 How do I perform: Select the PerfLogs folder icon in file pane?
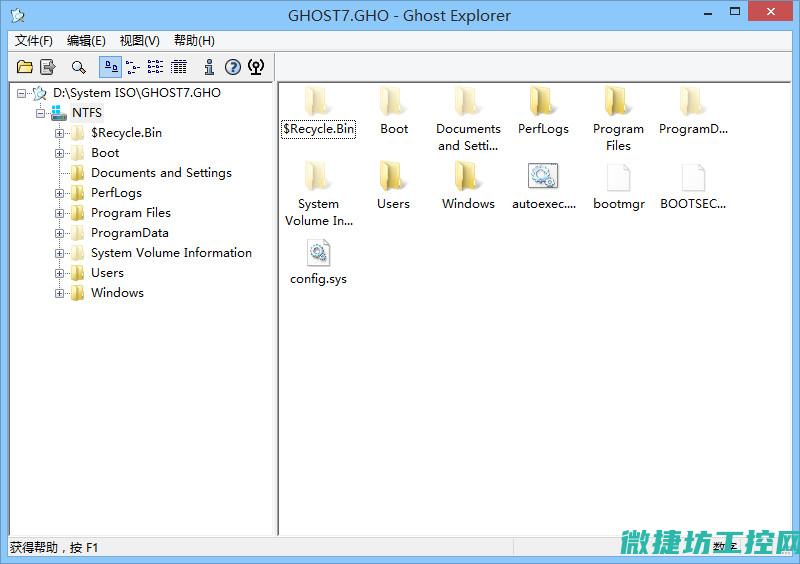pos(543,102)
